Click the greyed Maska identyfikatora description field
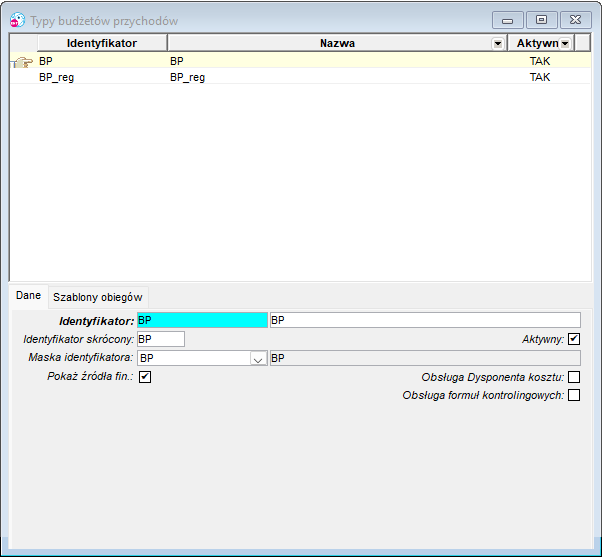Image resolution: width=602 pixels, height=558 pixels. (425, 358)
